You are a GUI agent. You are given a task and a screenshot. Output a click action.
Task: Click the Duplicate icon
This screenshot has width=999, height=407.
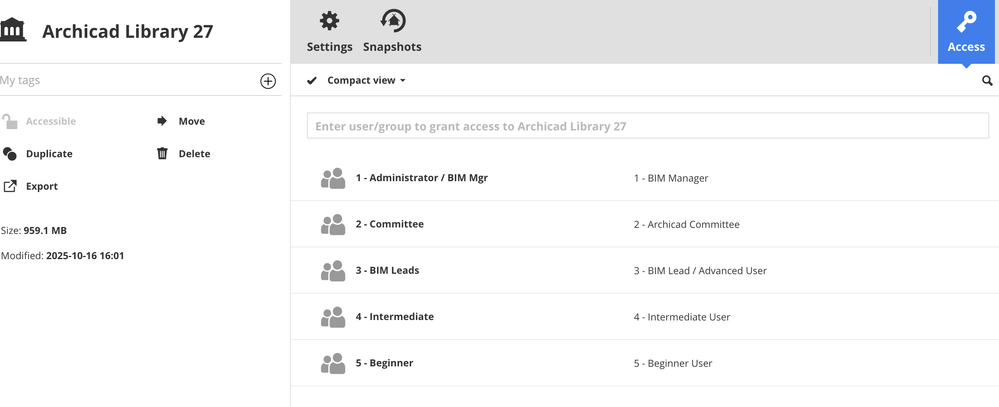[x=10, y=154]
